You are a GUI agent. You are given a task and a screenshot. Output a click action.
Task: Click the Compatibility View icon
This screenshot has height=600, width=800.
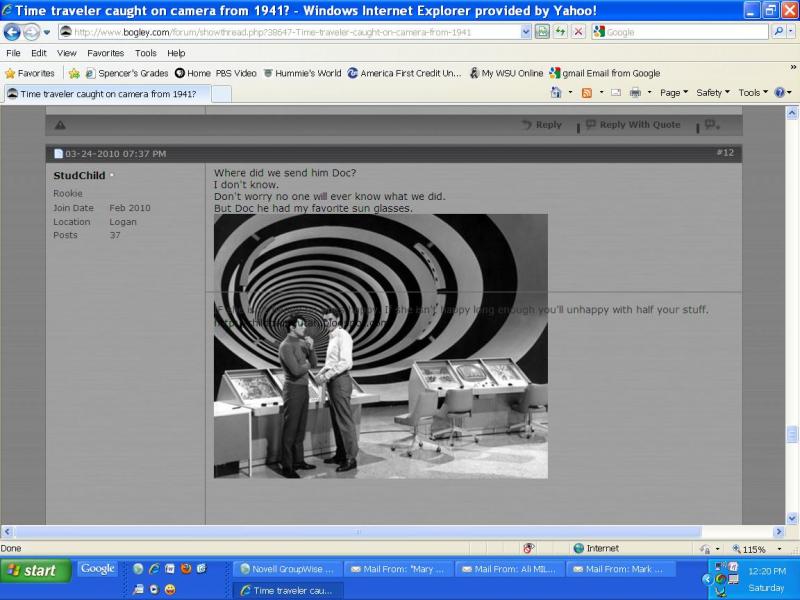(542, 32)
